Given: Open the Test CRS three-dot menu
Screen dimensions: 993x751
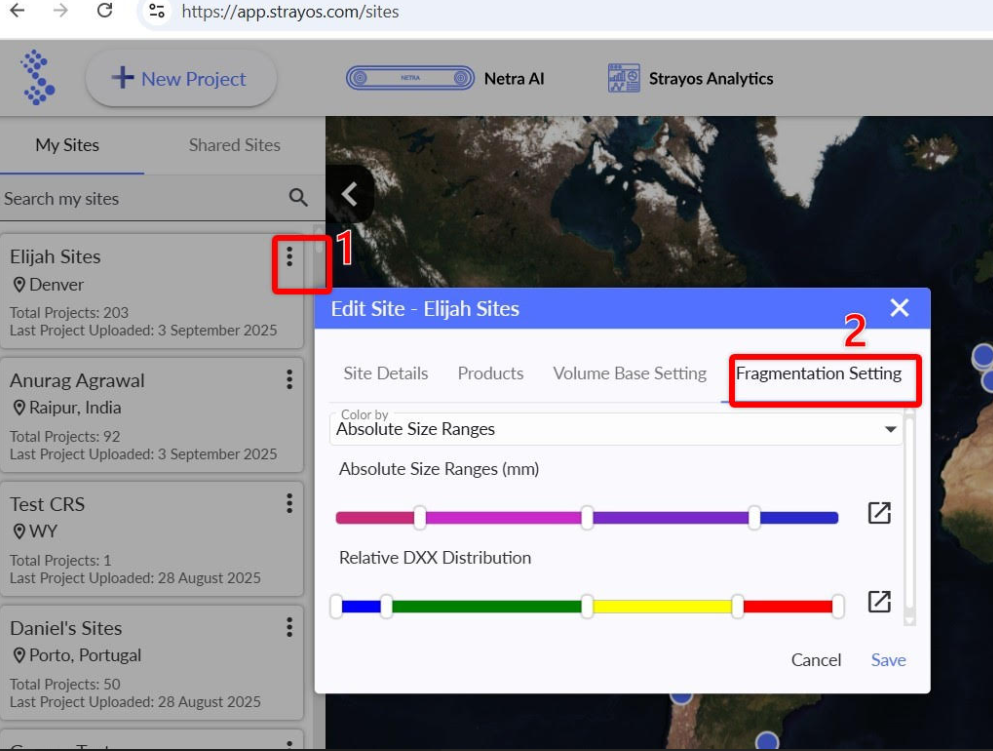Looking at the screenshot, I should coord(289,503).
